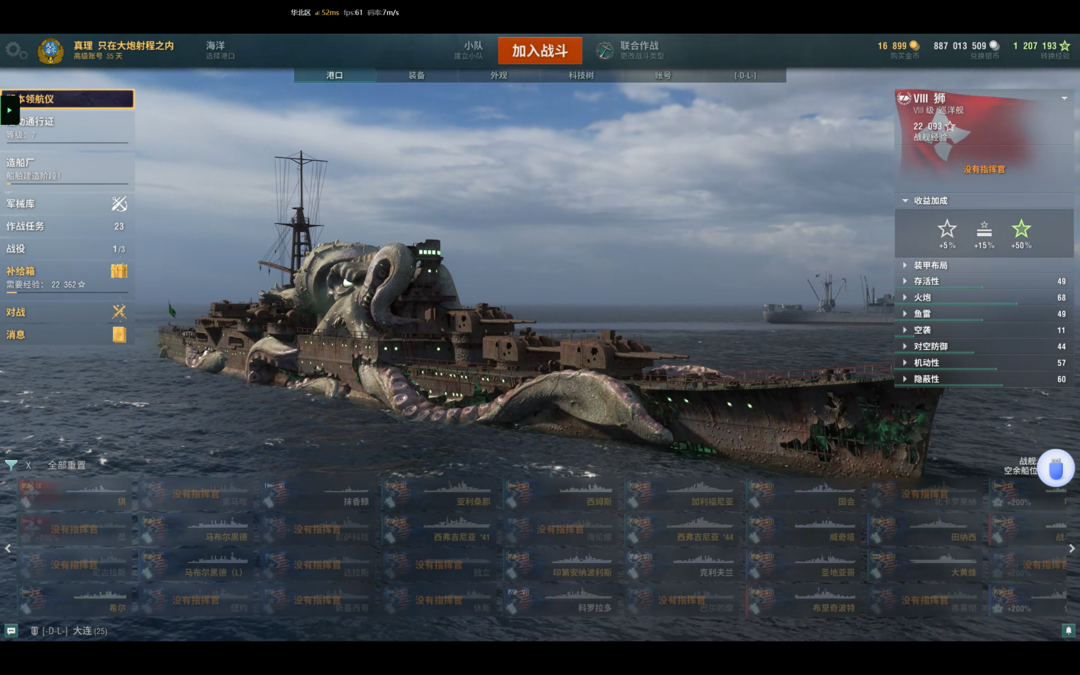
Task: Click the free XP green star icon
Action: click(x=1064, y=45)
